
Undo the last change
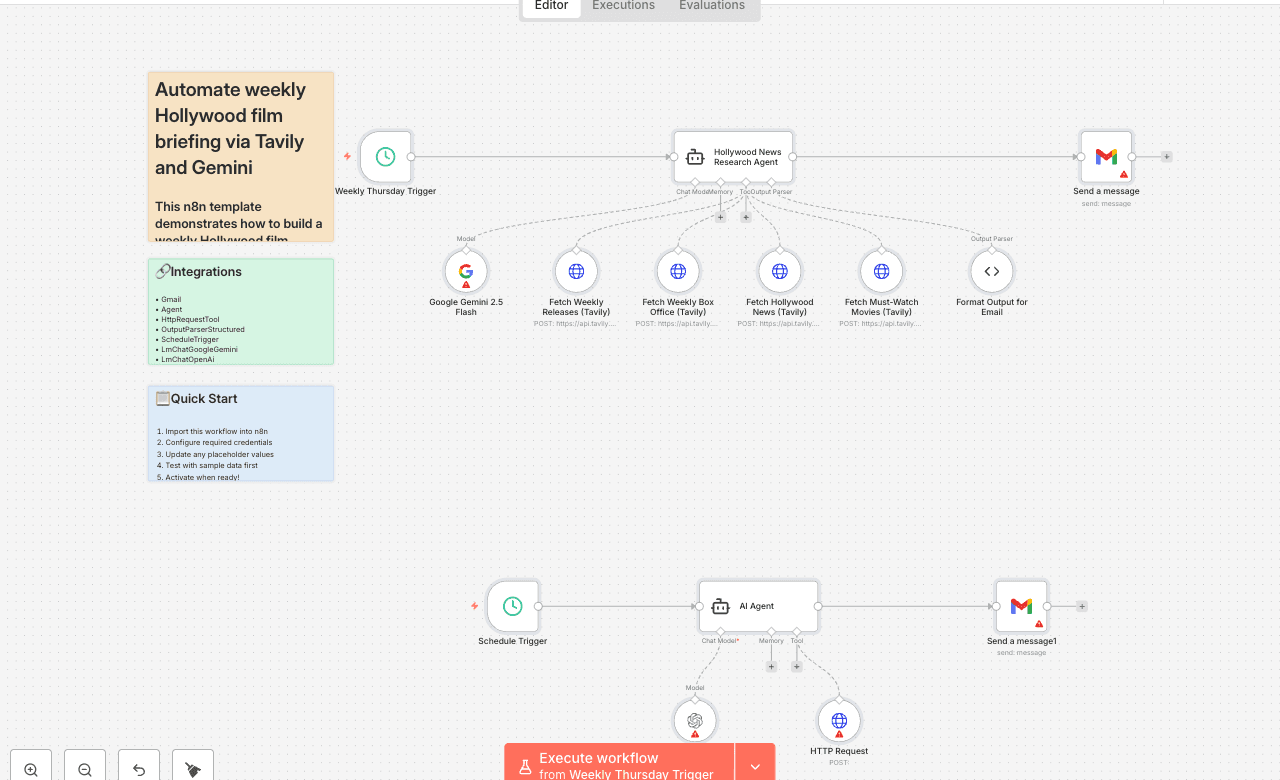[x=138, y=766]
